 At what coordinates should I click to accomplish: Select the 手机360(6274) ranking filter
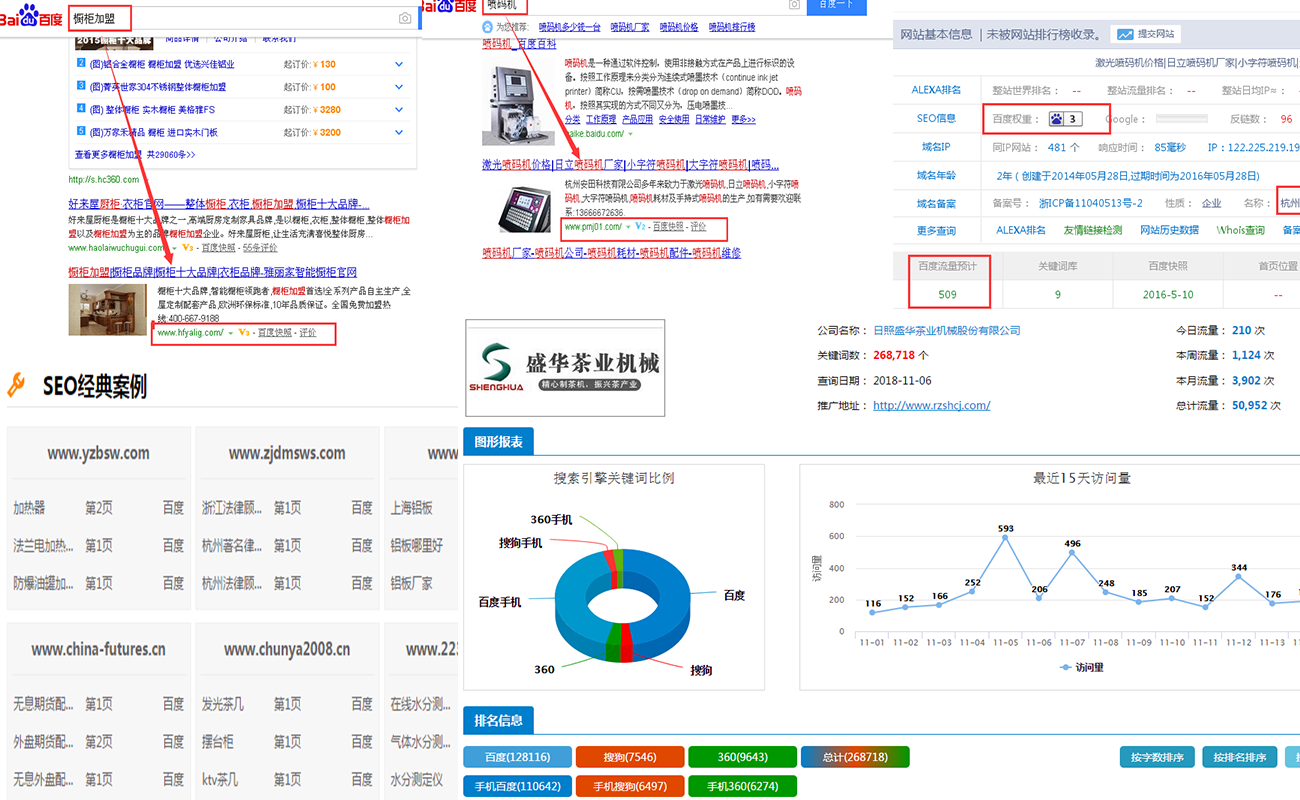click(742, 786)
